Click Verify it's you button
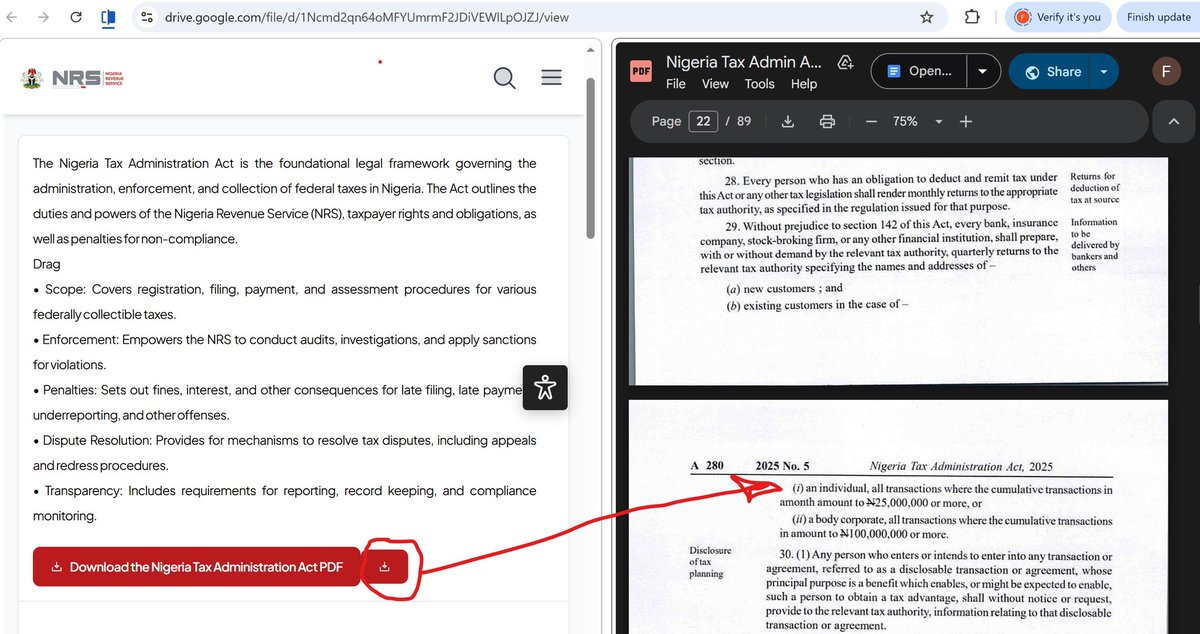Viewport: 1200px width, 634px height. coord(1057,17)
